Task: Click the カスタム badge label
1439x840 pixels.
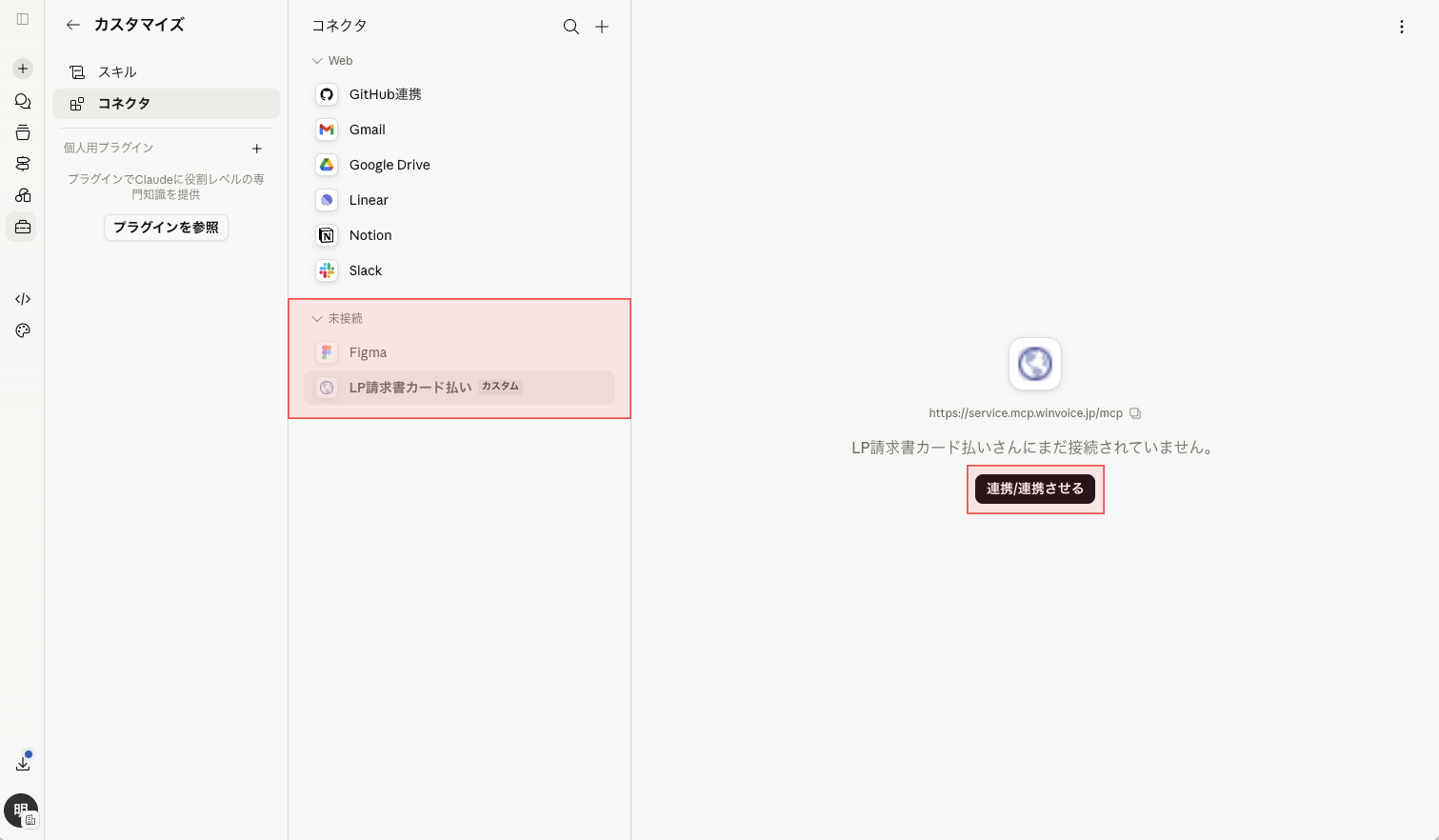Action: [500, 387]
